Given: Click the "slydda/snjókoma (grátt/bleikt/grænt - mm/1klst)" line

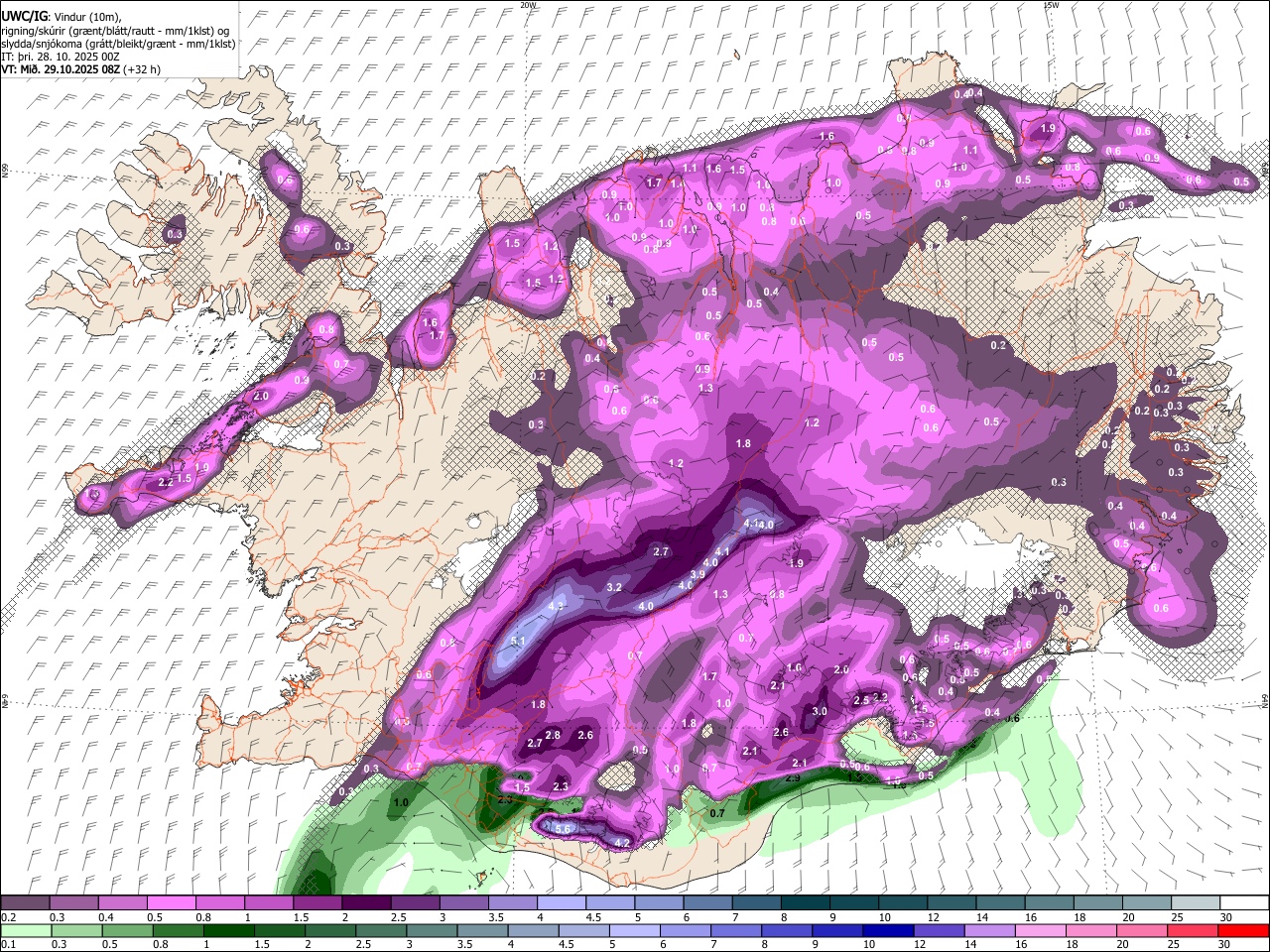Looking at the screenshot, I should tap(118, 44).
